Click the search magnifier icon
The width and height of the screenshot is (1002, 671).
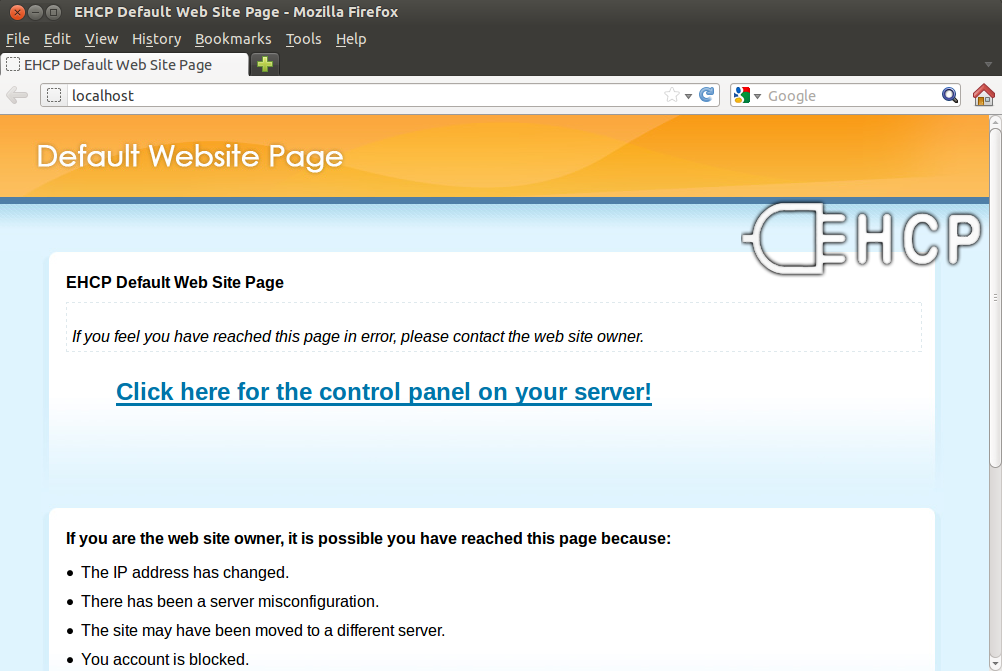click(950, 95)
